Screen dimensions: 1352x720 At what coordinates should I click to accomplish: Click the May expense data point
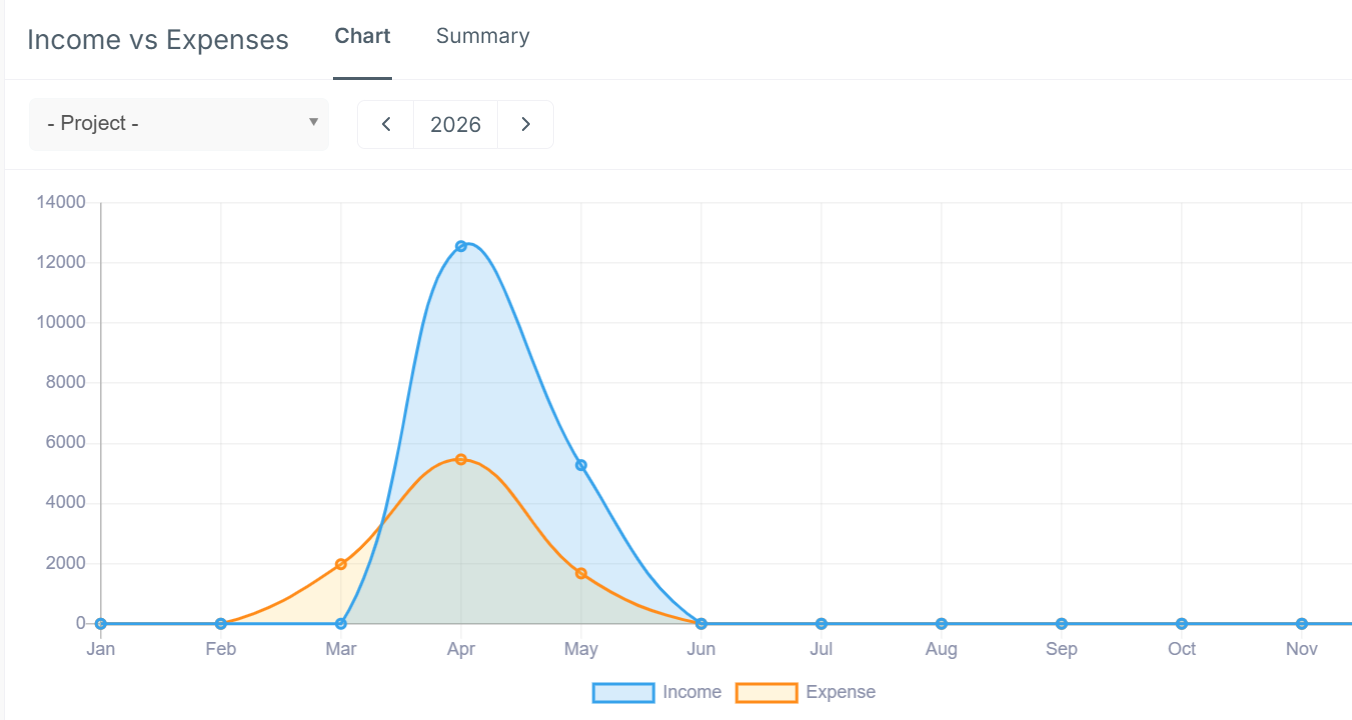pos(581,573)
